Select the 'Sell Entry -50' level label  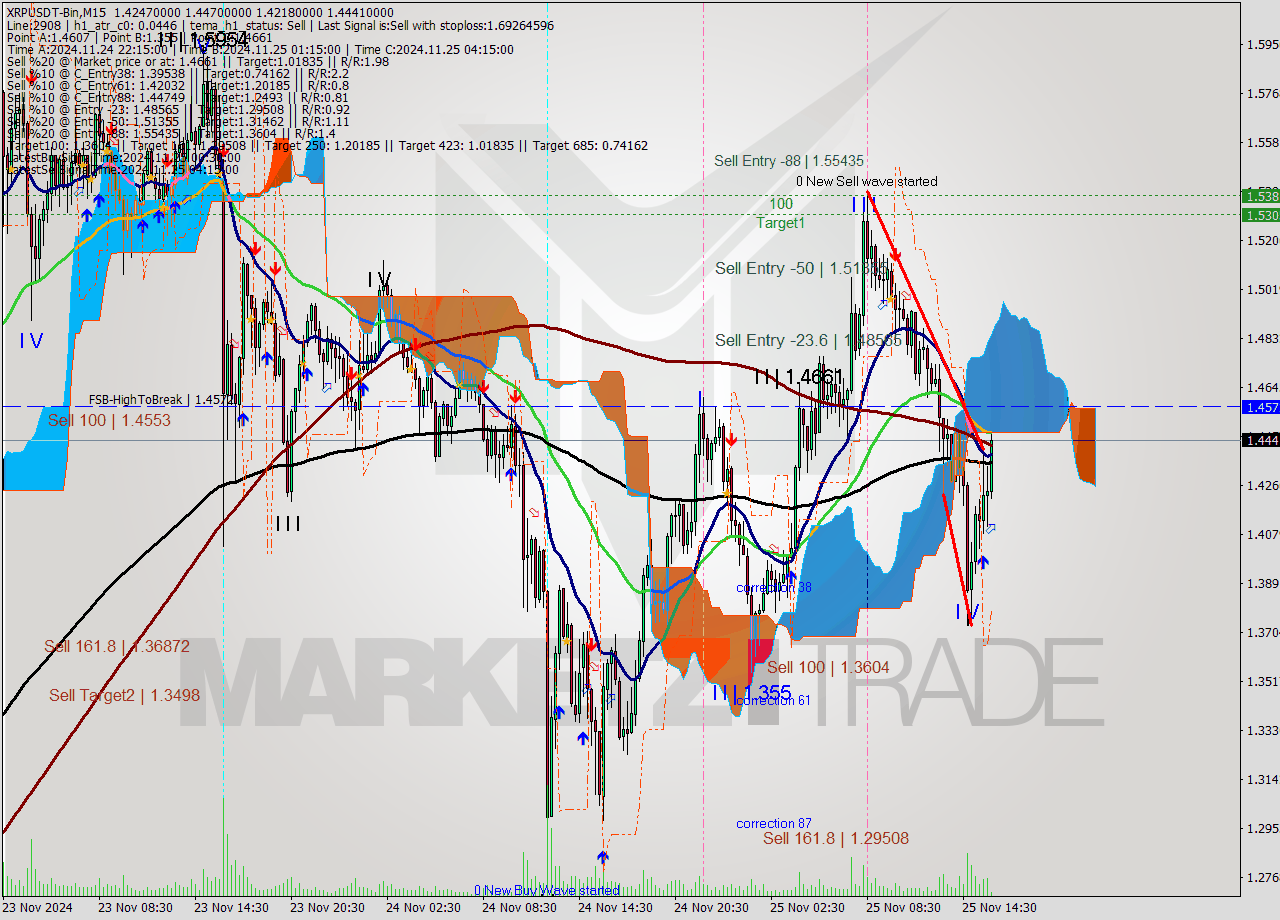coord(802,268)
